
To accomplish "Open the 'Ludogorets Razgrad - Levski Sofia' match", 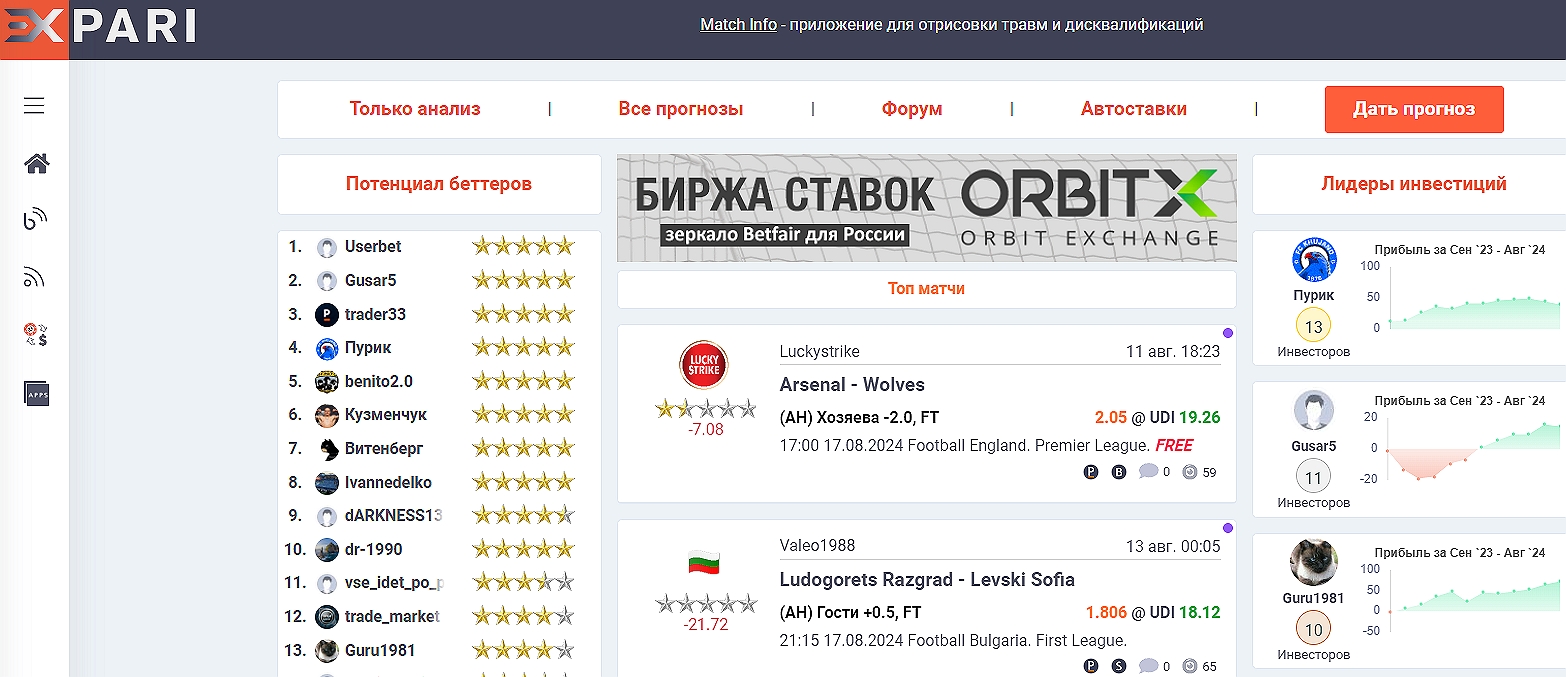I will tap(927, 580).
